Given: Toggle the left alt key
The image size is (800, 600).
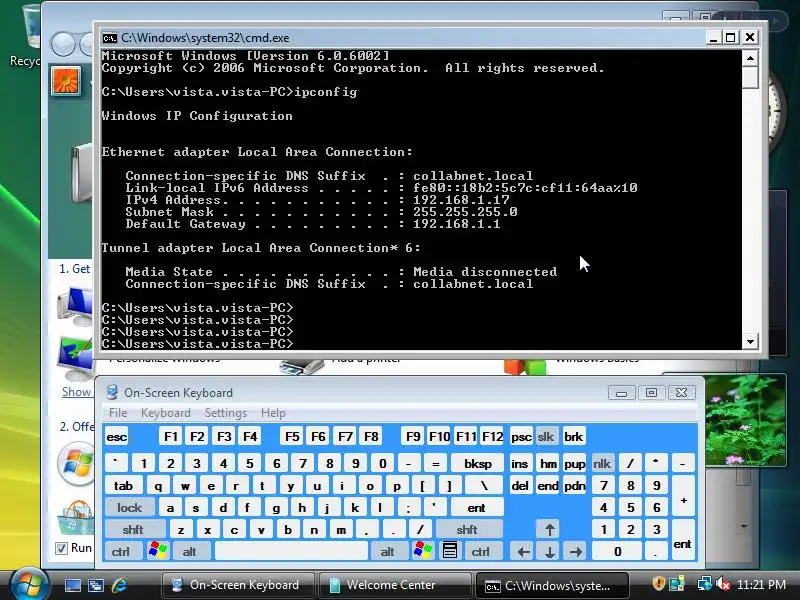Looking at the screenshot, I should [189, 552].
